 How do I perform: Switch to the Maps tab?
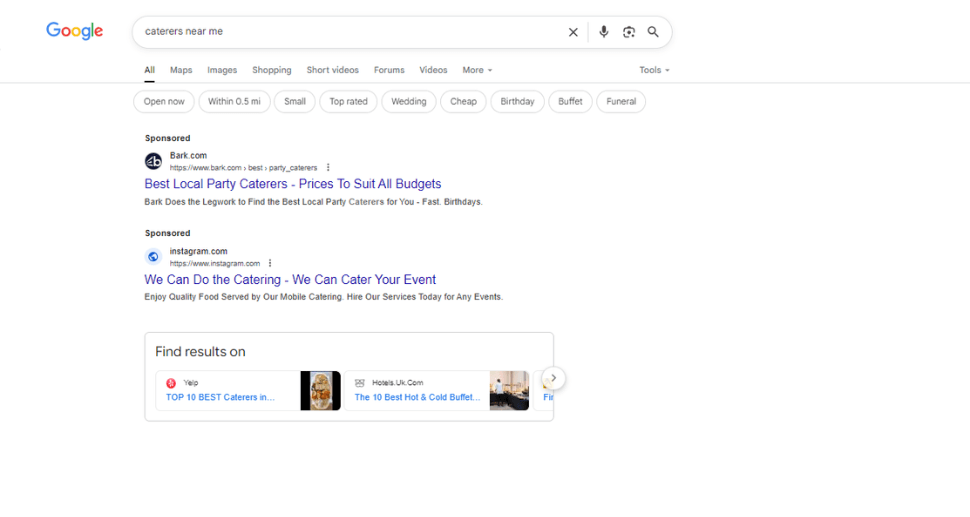click(x=181, y=70)
